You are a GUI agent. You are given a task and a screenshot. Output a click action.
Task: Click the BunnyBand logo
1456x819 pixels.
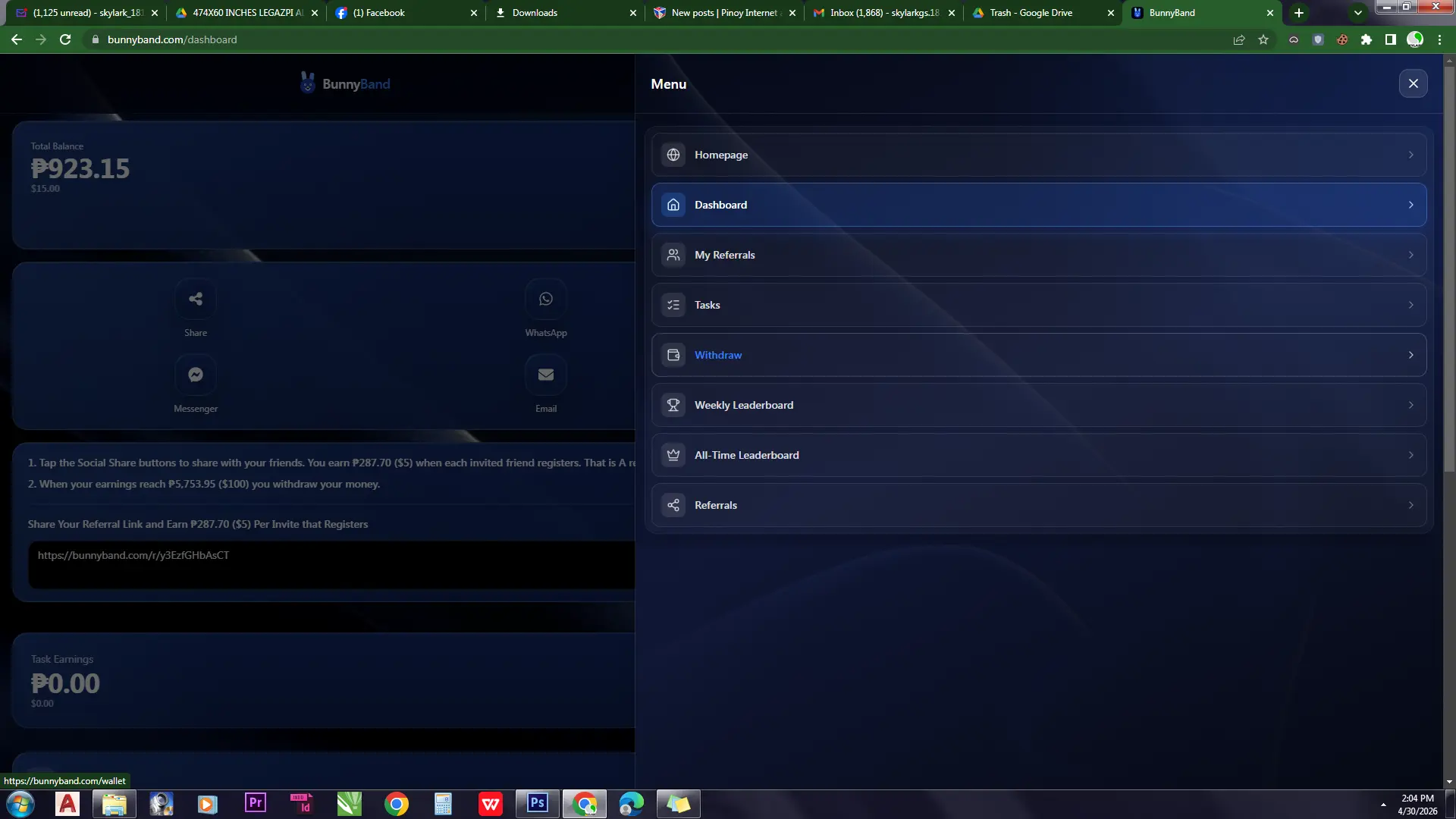pyautogui.click(x=345, y=83)
